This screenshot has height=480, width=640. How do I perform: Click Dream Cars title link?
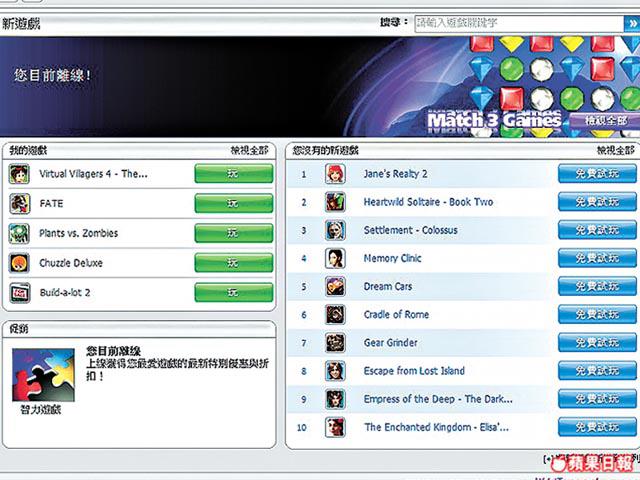click(x=388, y=287)
